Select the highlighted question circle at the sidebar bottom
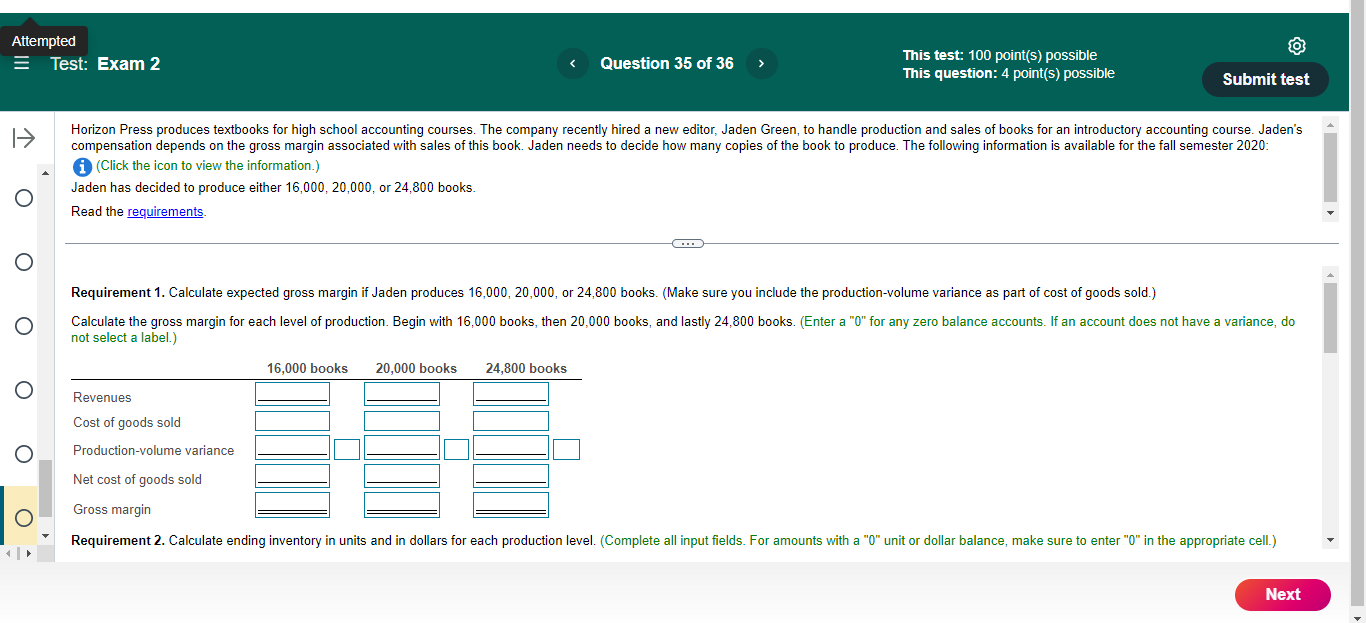 click(x=23, y=516)
